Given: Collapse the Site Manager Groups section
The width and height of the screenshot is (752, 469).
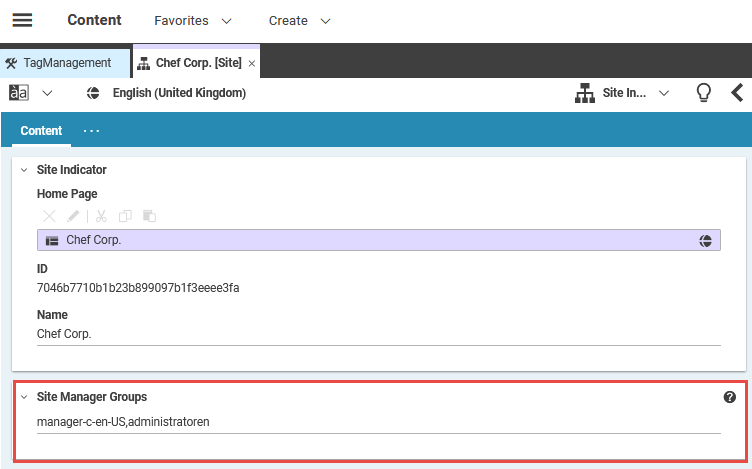Looking at the screenshot, I should [x=24, y=397].
